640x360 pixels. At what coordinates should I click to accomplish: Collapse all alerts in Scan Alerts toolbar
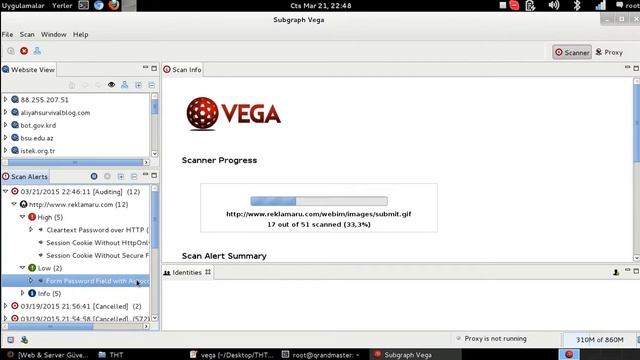(134, 176)
